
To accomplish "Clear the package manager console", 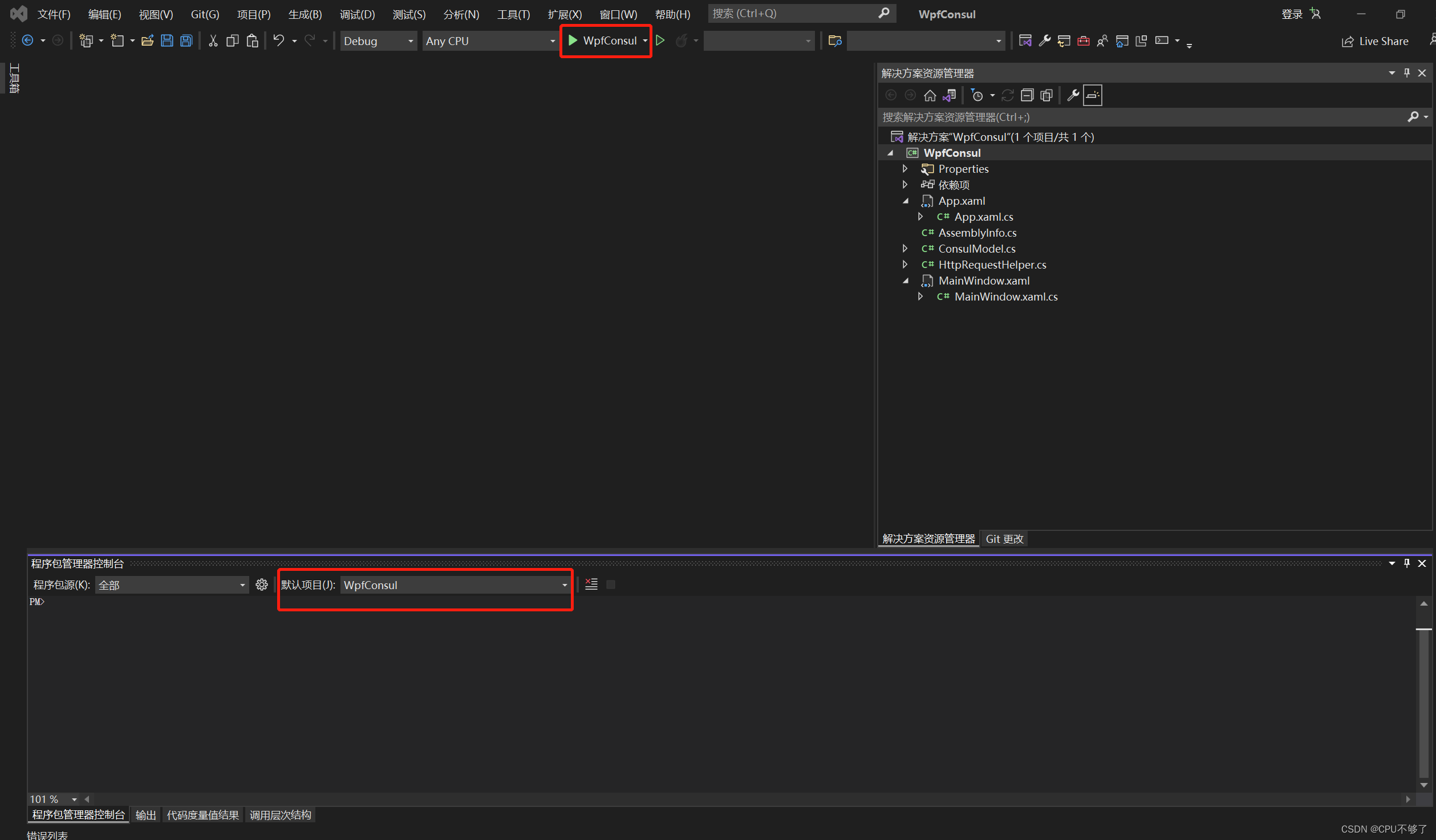I will 591,585.
